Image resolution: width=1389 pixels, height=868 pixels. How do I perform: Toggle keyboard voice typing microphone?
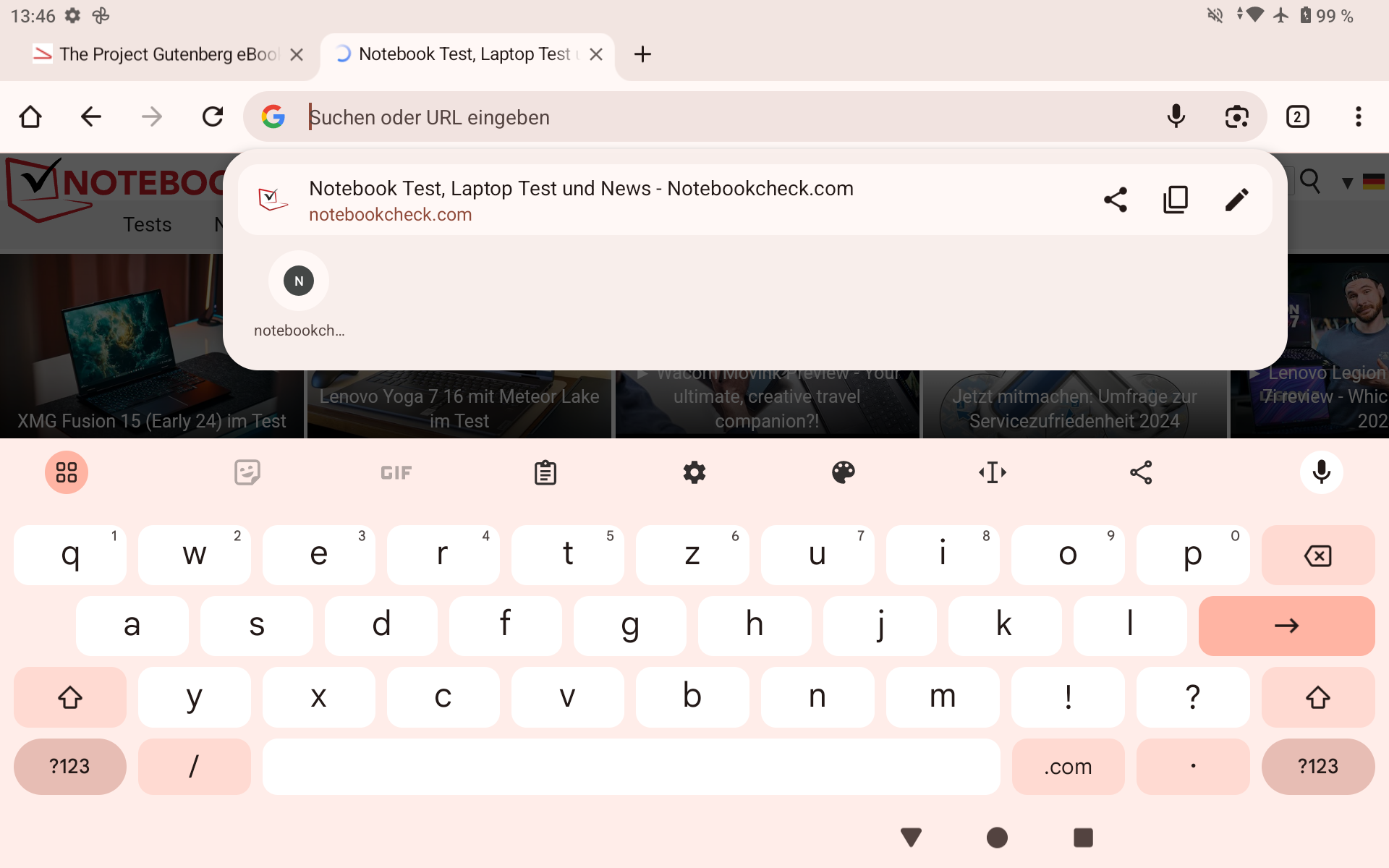coord(1321,472)
